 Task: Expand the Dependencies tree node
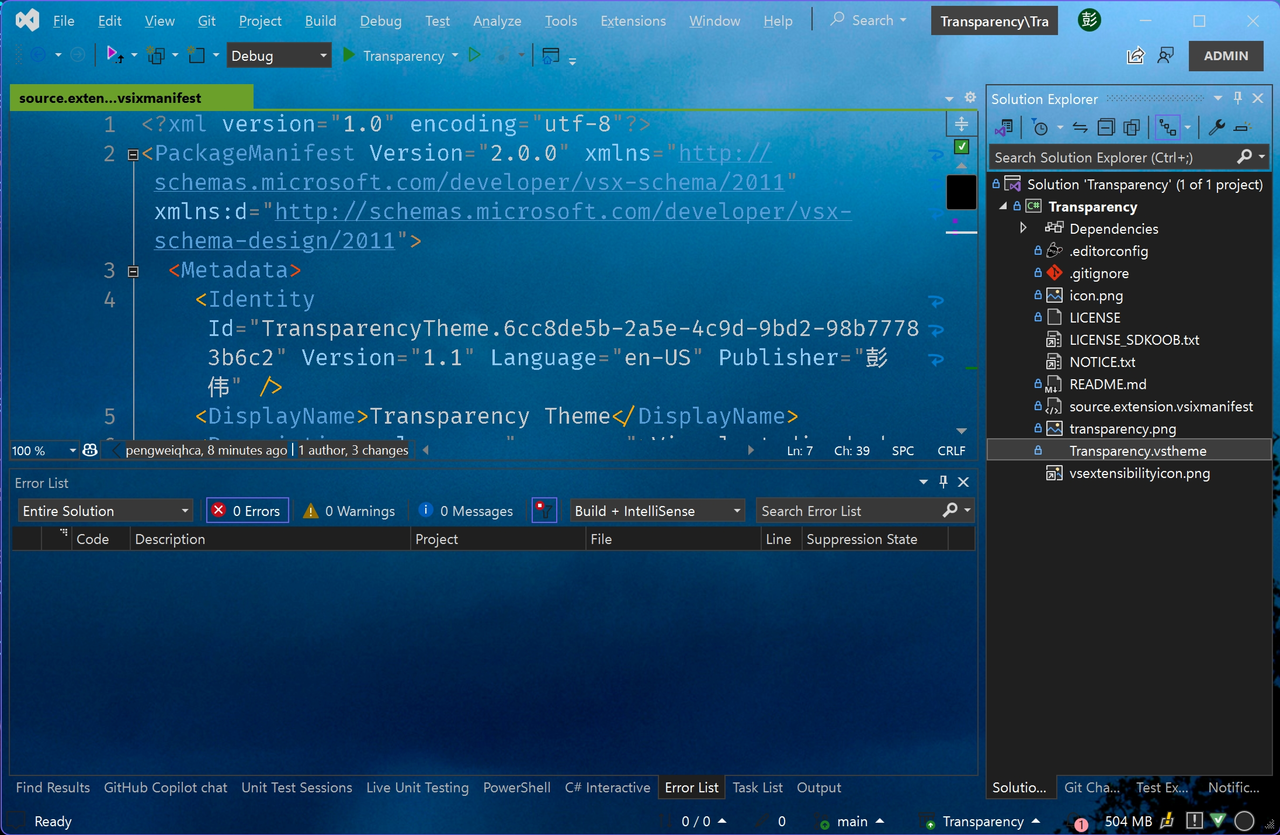coord(1023,228)
